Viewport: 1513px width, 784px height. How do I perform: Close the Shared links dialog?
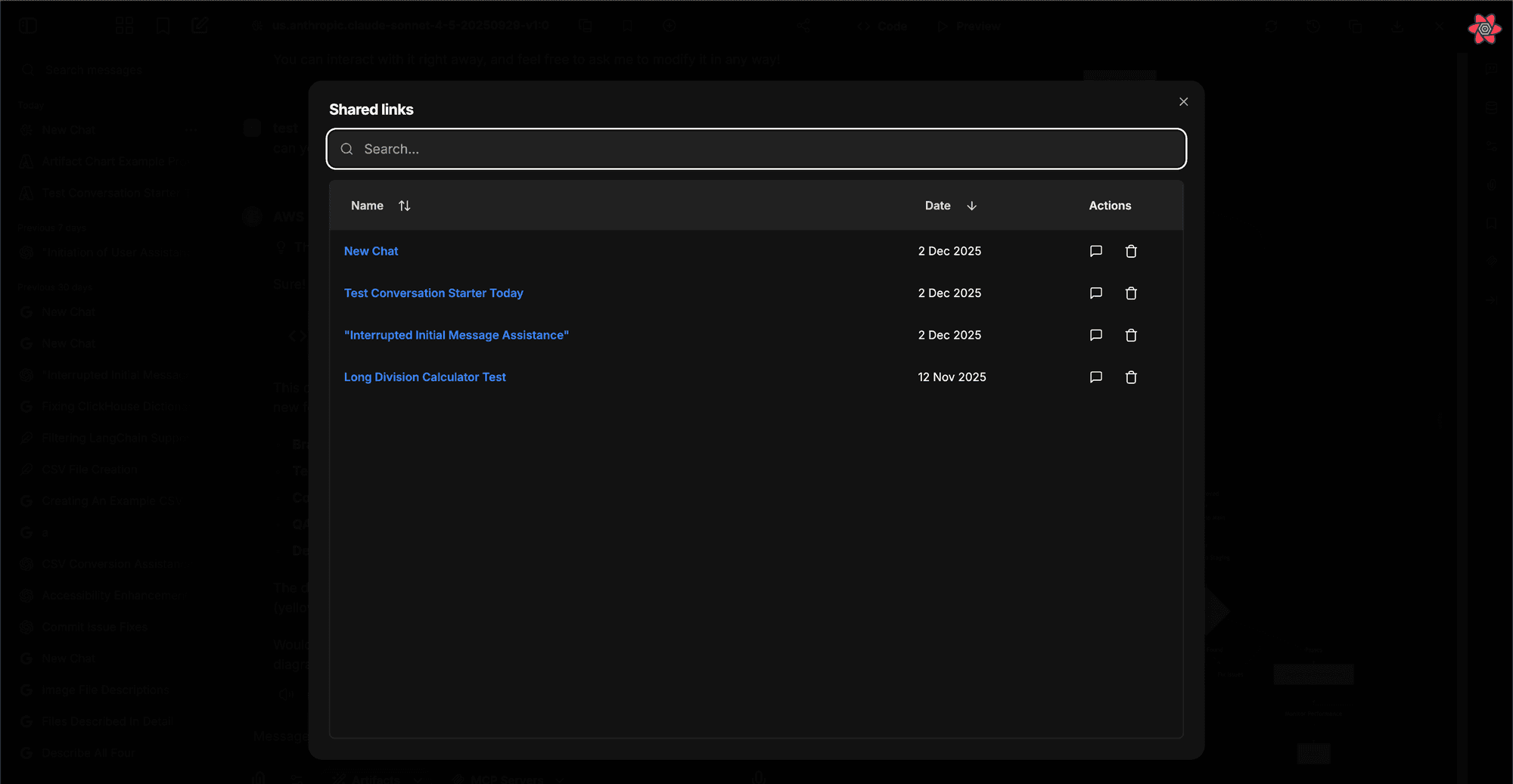coord(1183,102)
